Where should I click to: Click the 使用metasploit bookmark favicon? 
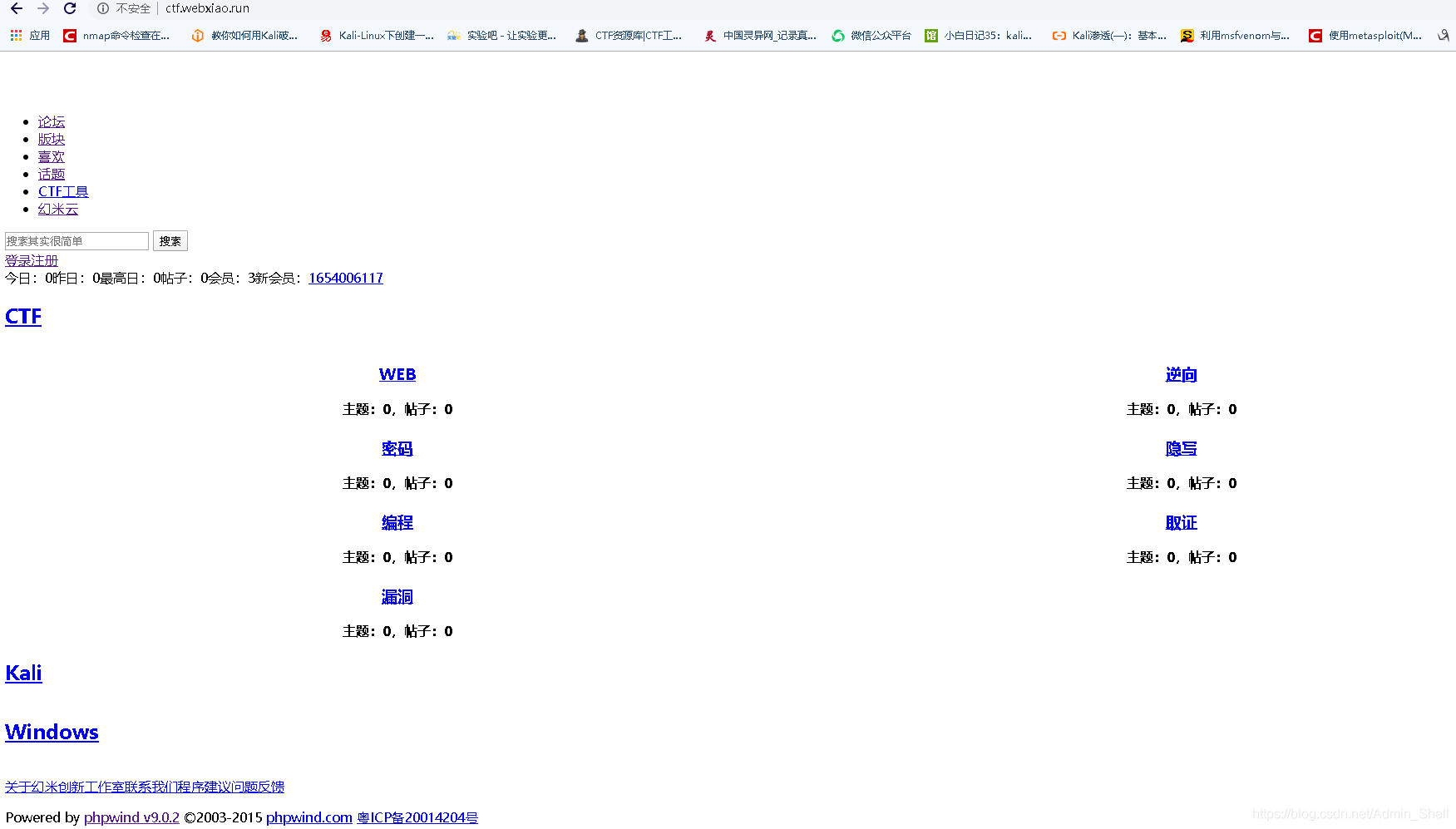coord(1315,36)
